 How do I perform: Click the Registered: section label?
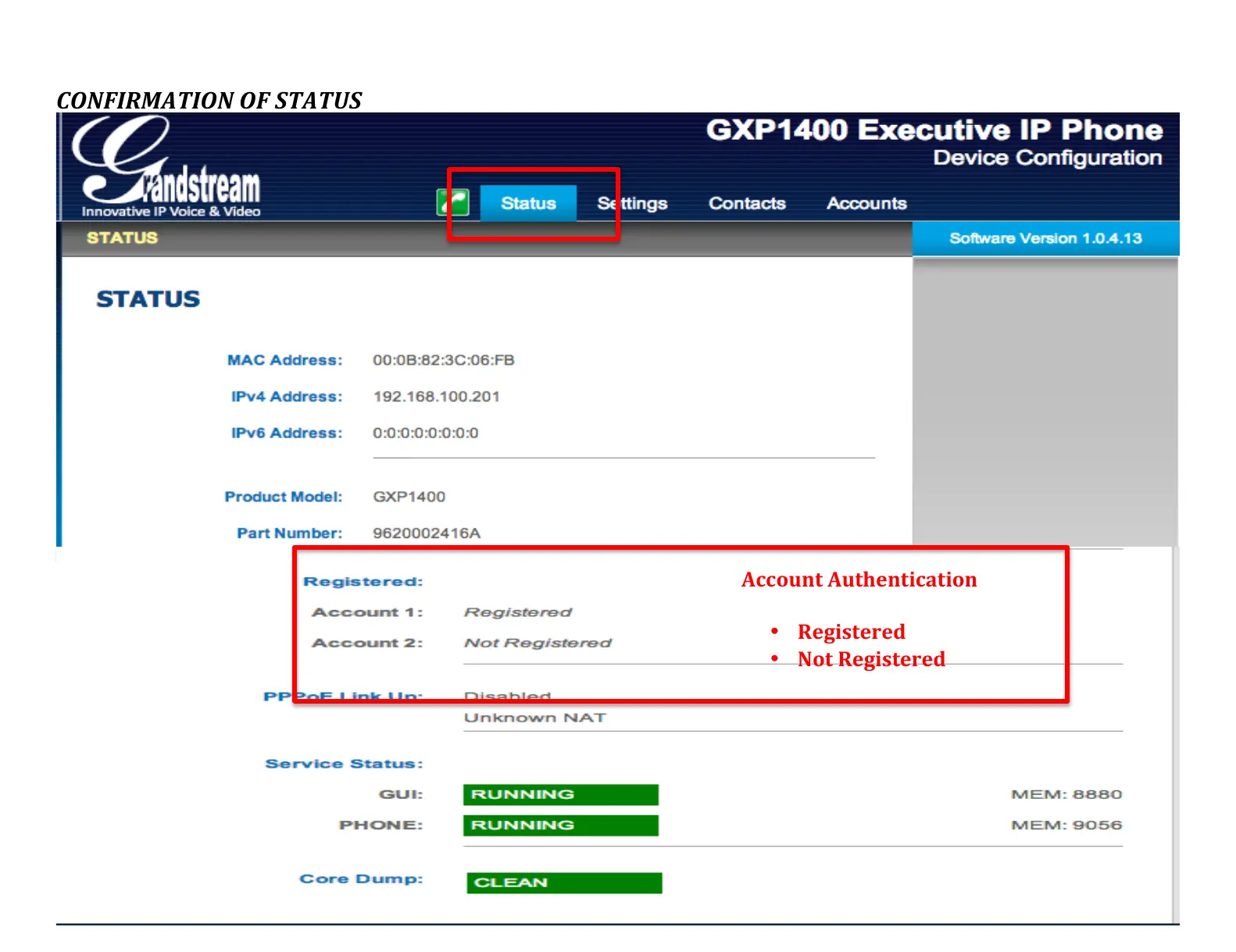[x=363, y=582]
